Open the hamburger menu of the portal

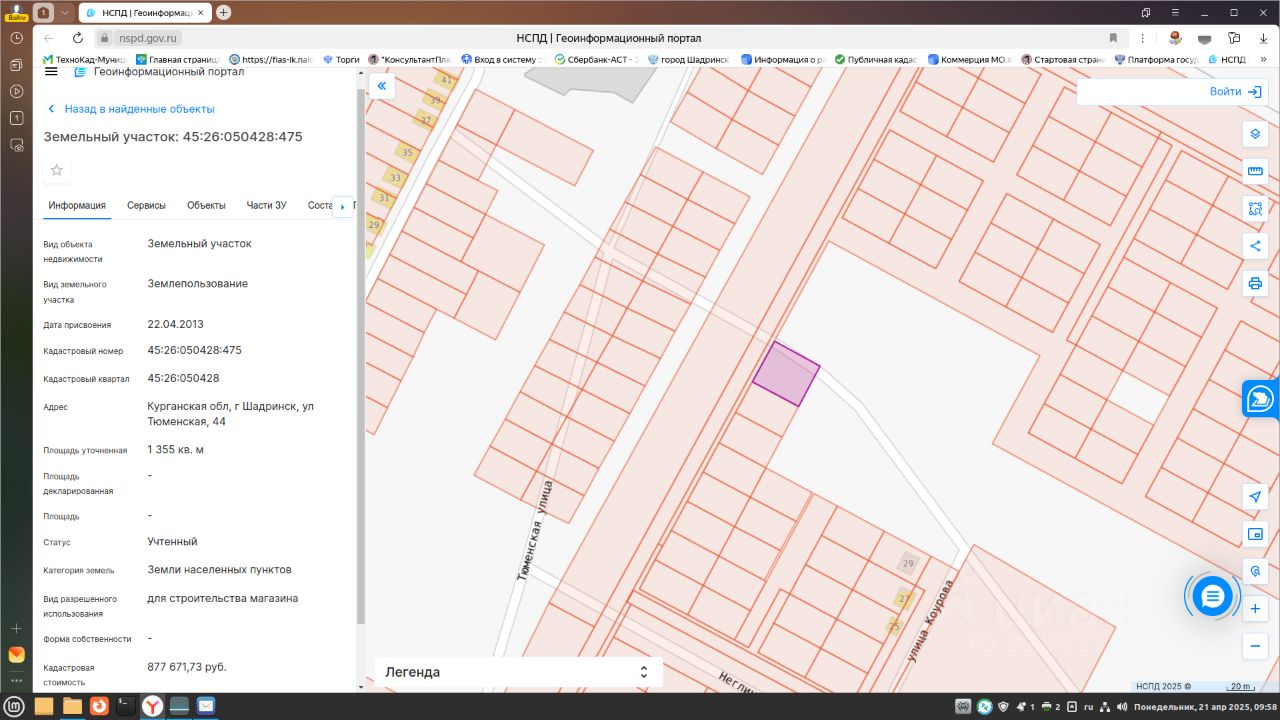pos(51,72)
